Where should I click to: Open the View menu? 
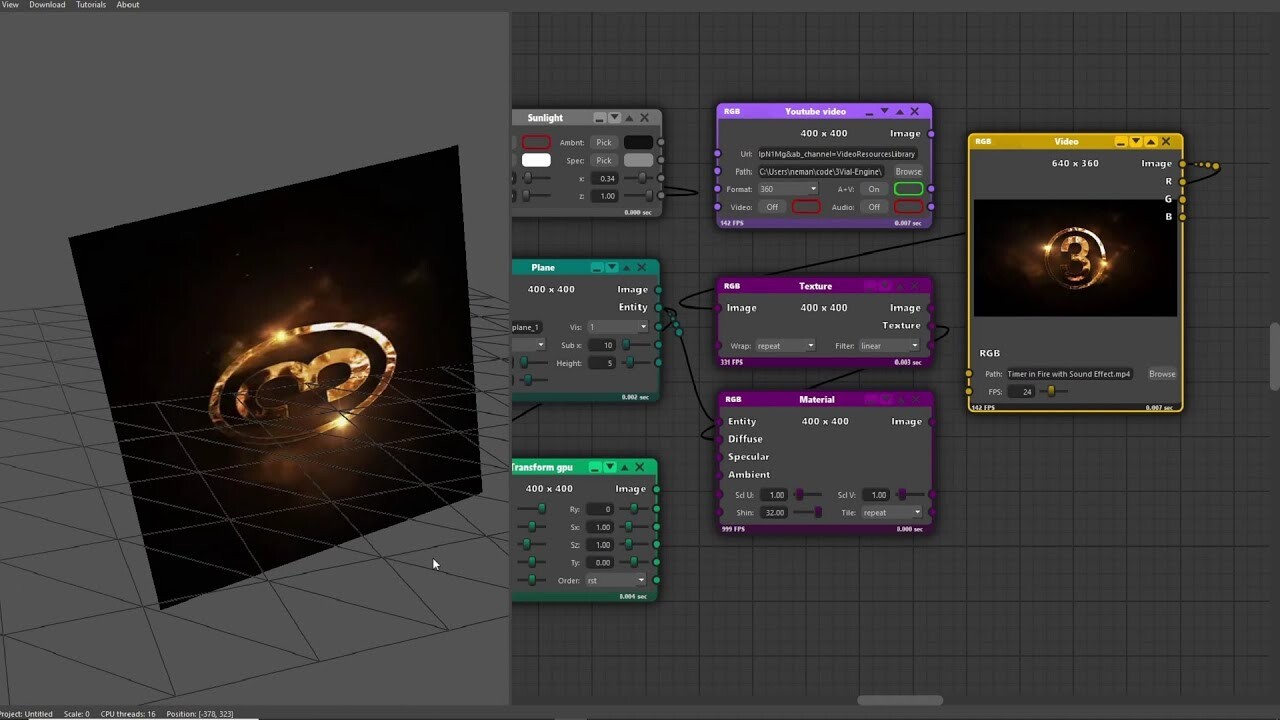coord(10,5)
